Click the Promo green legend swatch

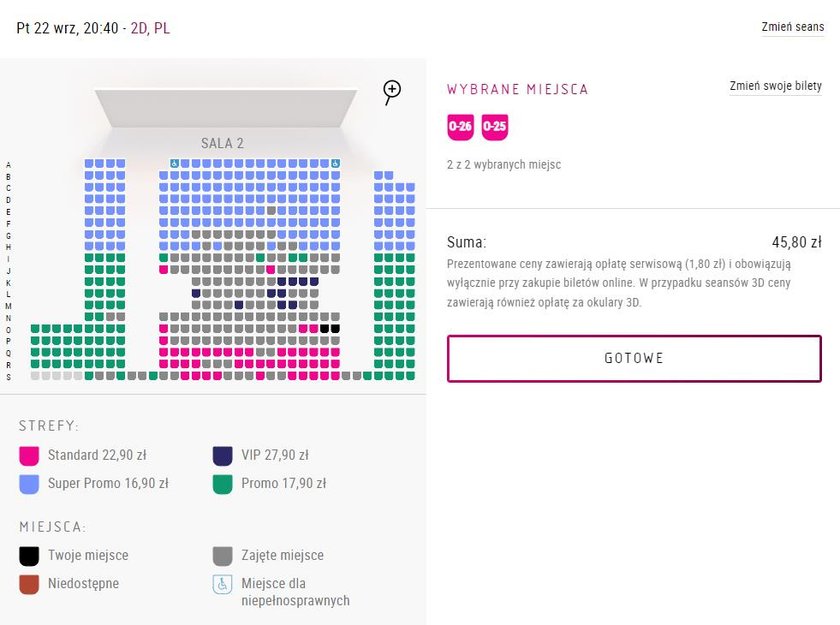tap(222, 484)
